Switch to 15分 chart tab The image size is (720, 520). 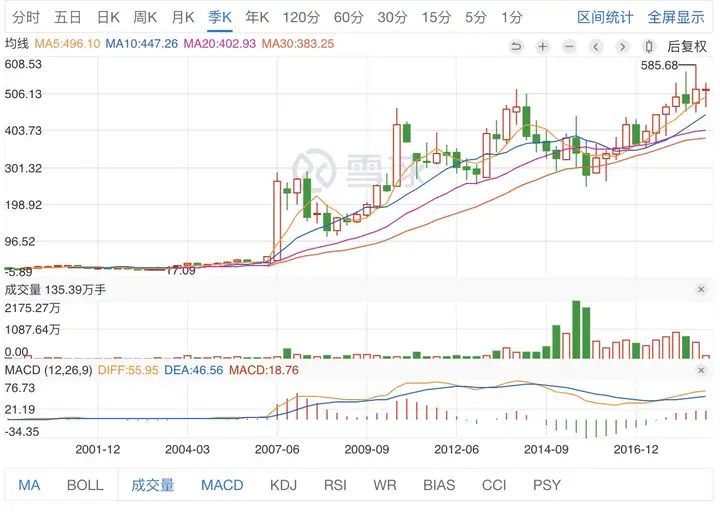click(x=436, y=17)
